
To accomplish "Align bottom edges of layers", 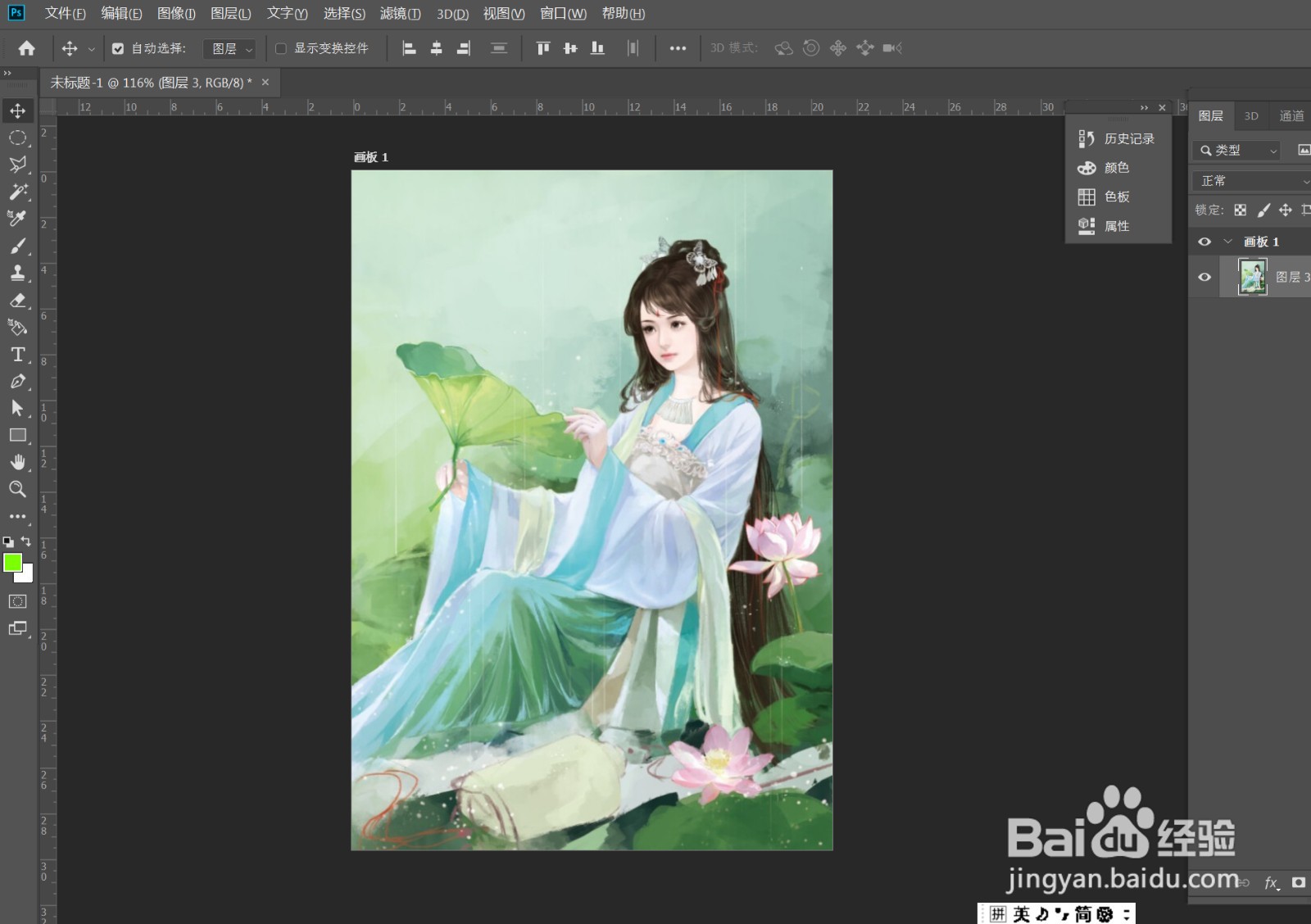I will coord(597,48).
